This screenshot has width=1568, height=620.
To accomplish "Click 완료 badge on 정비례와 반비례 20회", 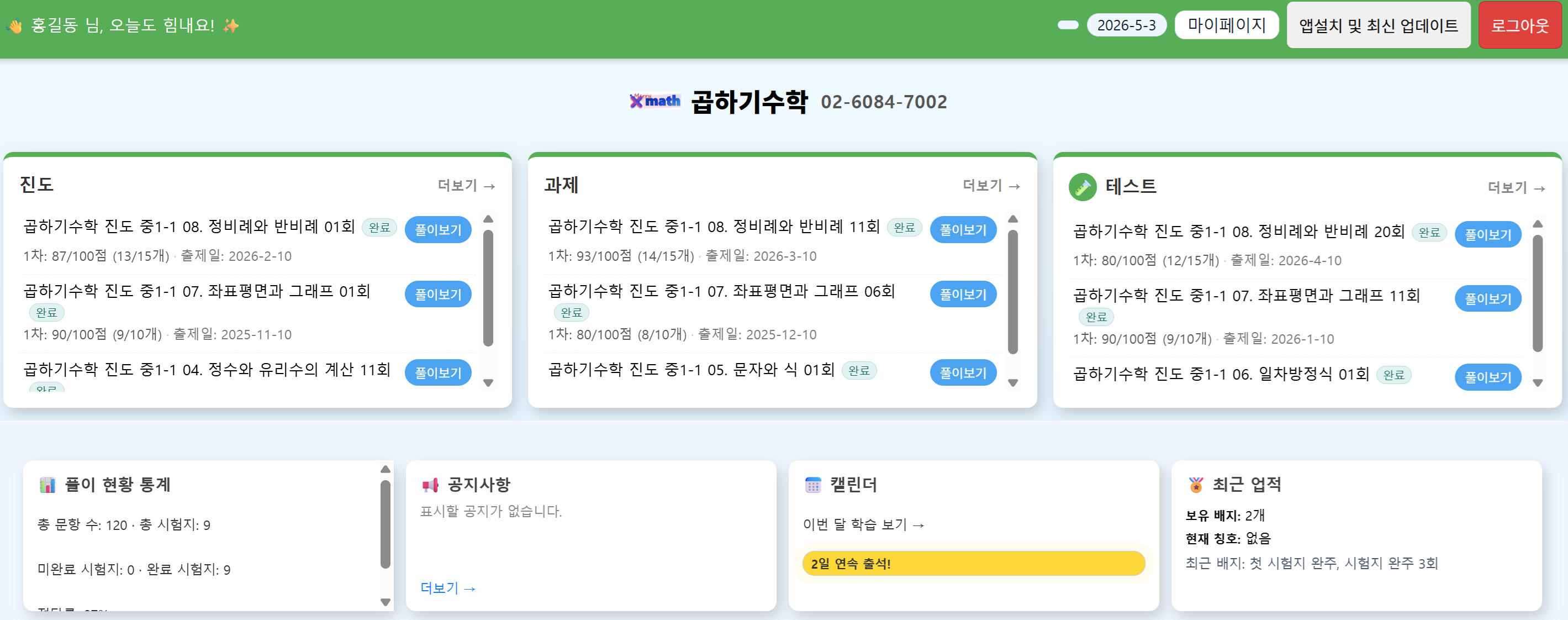I will (x=1429, y=232).
